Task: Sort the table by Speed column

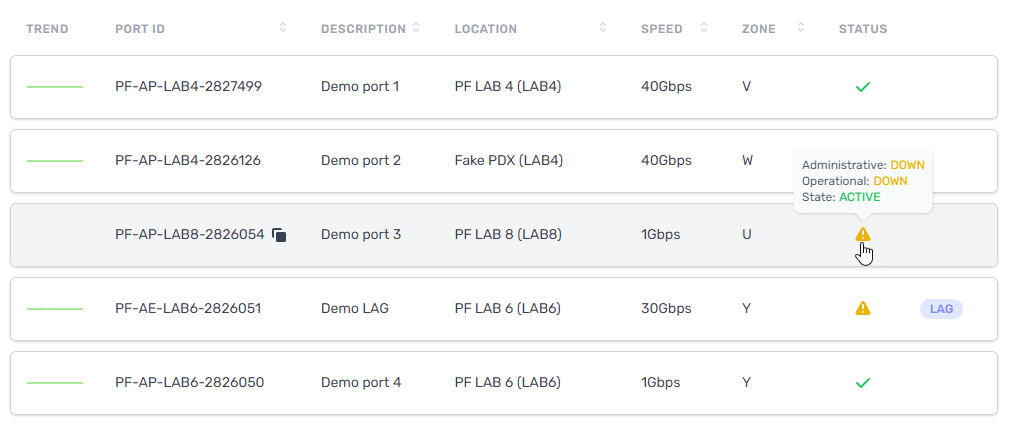Action: [703, 28]
